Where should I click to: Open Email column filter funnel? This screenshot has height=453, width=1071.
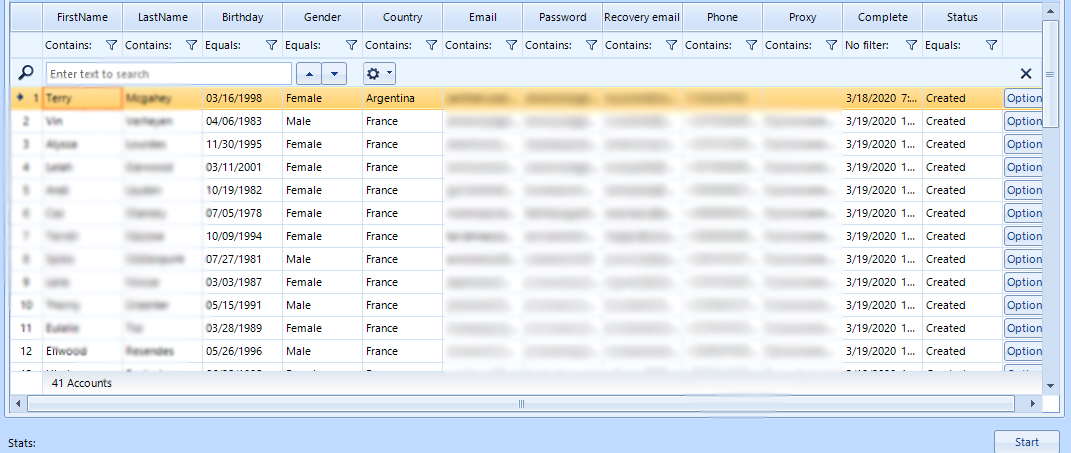512,46
